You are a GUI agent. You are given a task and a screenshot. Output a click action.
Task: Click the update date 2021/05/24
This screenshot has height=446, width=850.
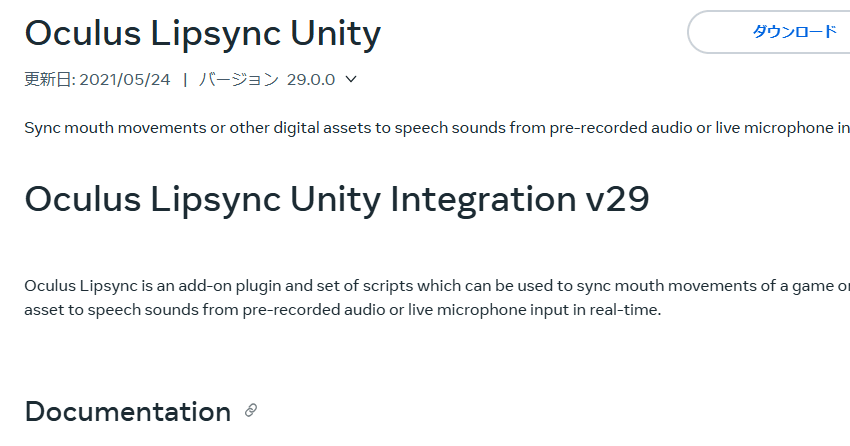click(125, 80)
